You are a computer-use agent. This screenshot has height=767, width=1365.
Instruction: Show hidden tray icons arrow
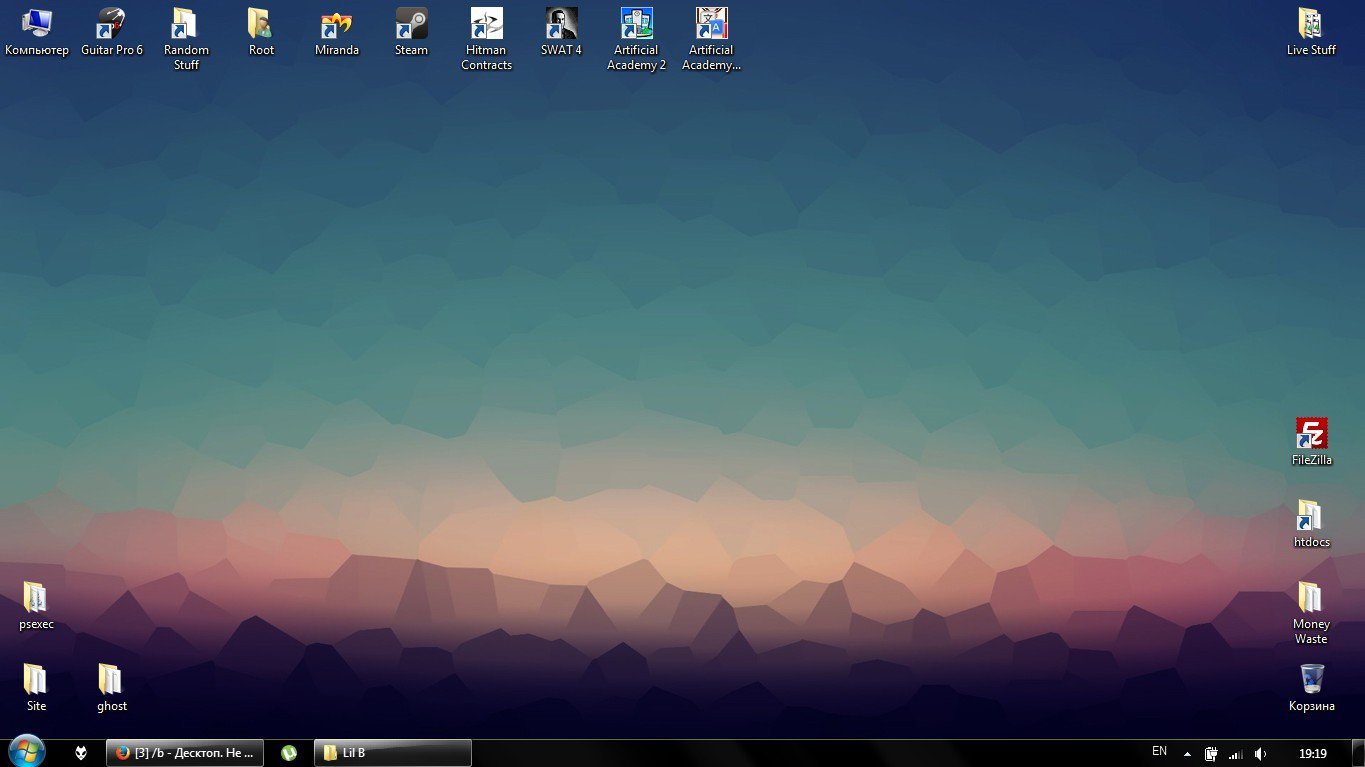point(1187,754)
